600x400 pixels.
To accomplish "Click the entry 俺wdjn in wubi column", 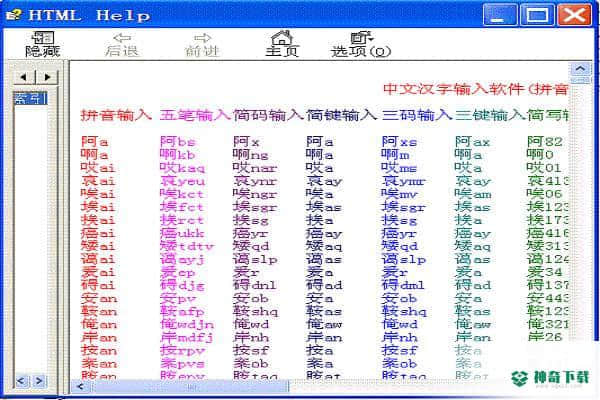I will click(x=187, y=324).
